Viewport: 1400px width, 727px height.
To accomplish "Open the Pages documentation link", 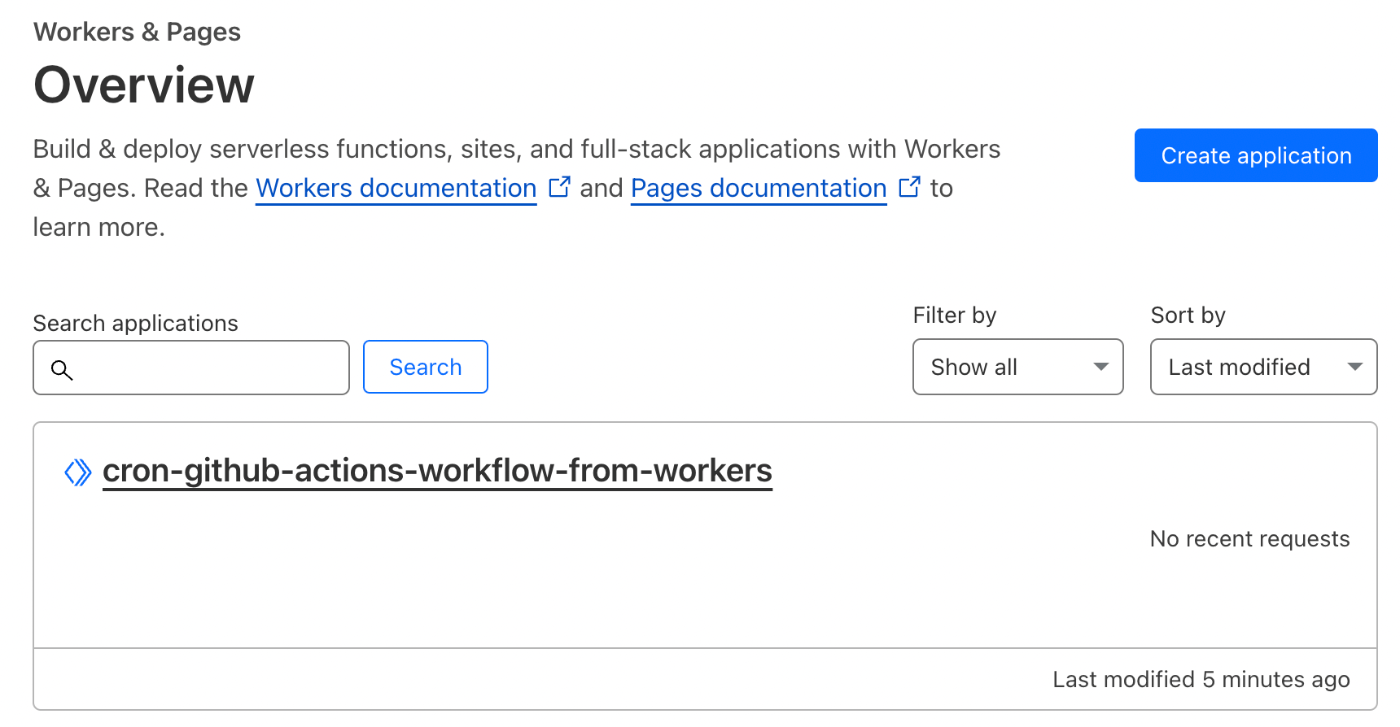I will coord(759,188).
